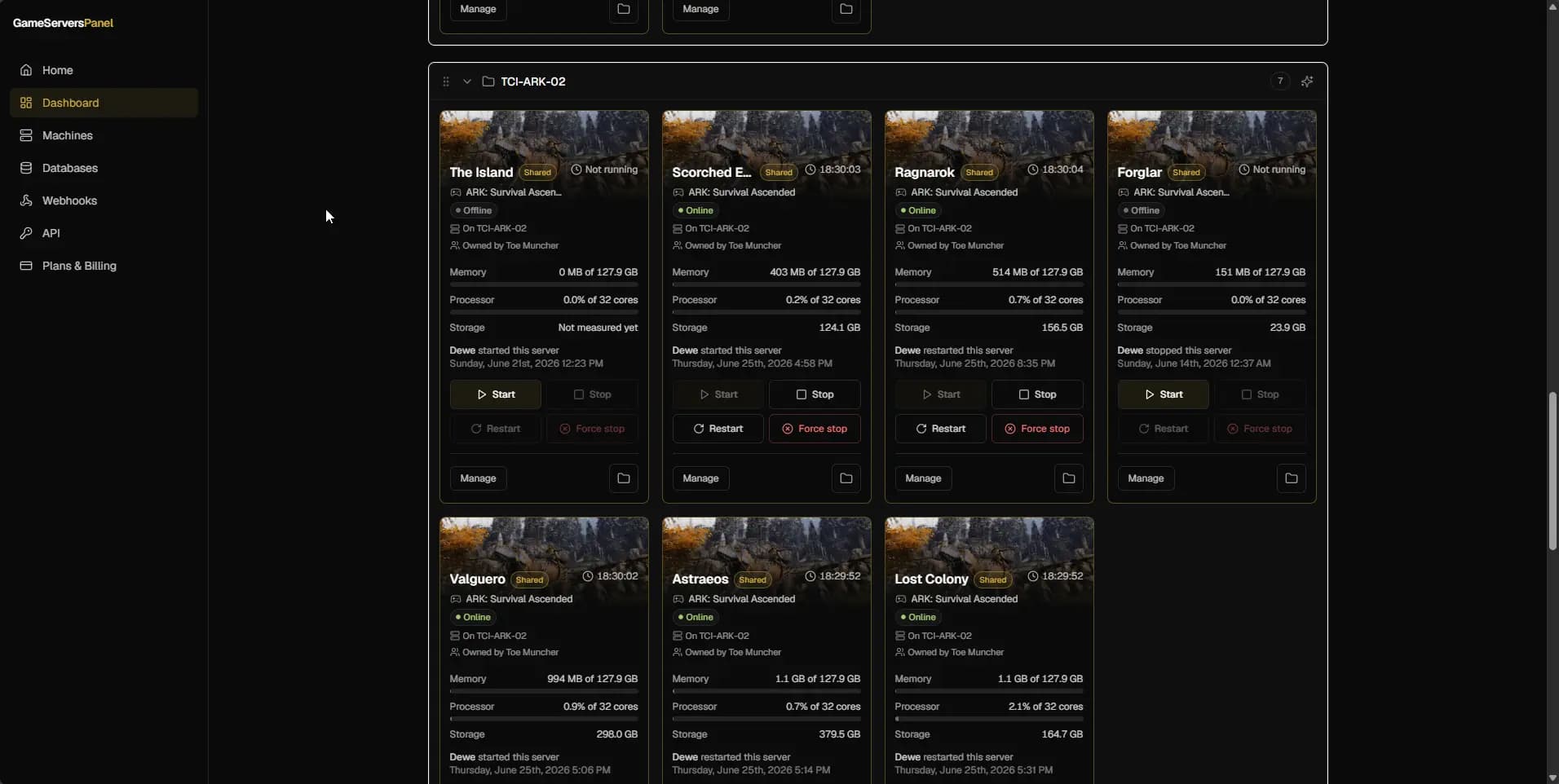
Task: Open file folder icon for Forglar
Action: 1292,478
